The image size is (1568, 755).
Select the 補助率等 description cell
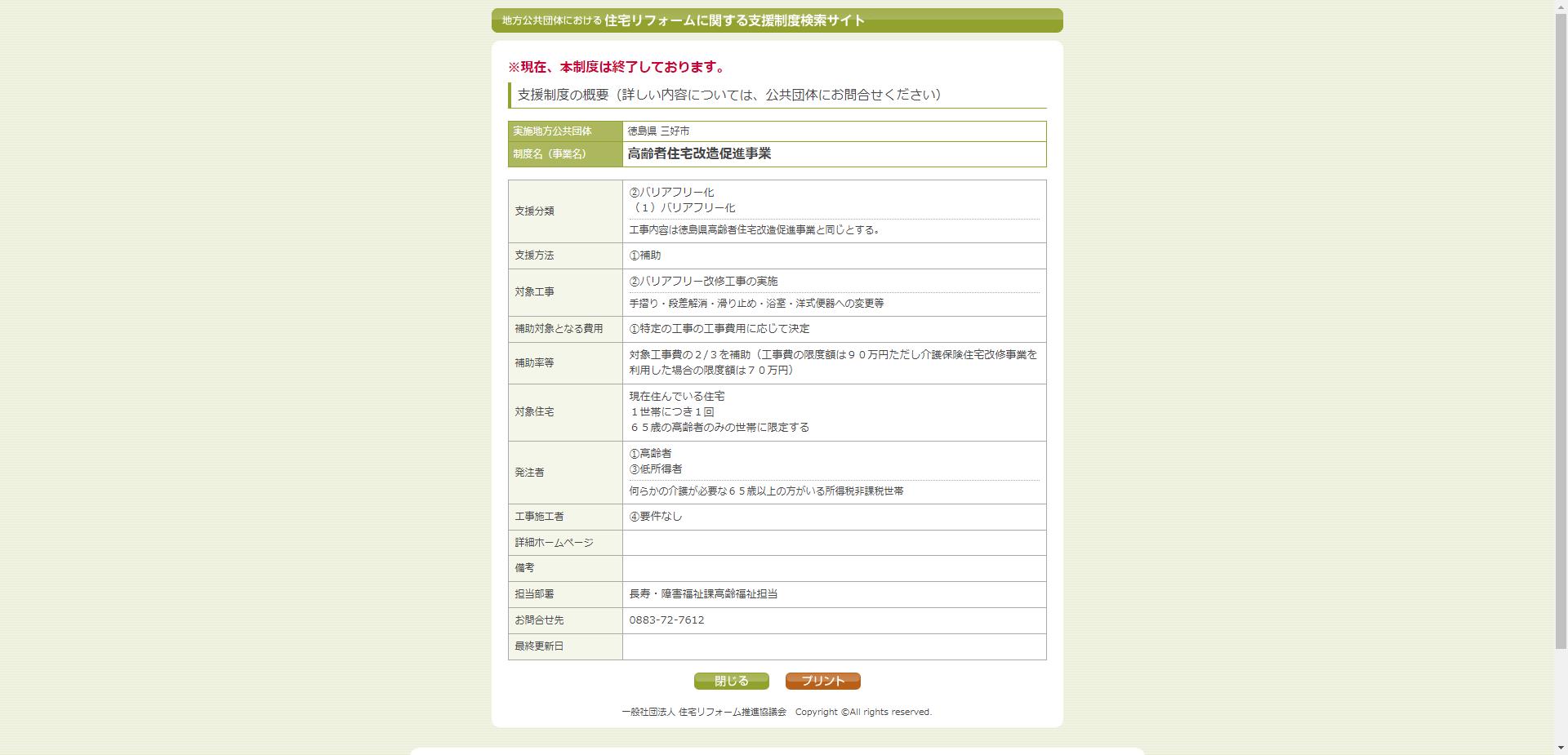click(833, 362)
